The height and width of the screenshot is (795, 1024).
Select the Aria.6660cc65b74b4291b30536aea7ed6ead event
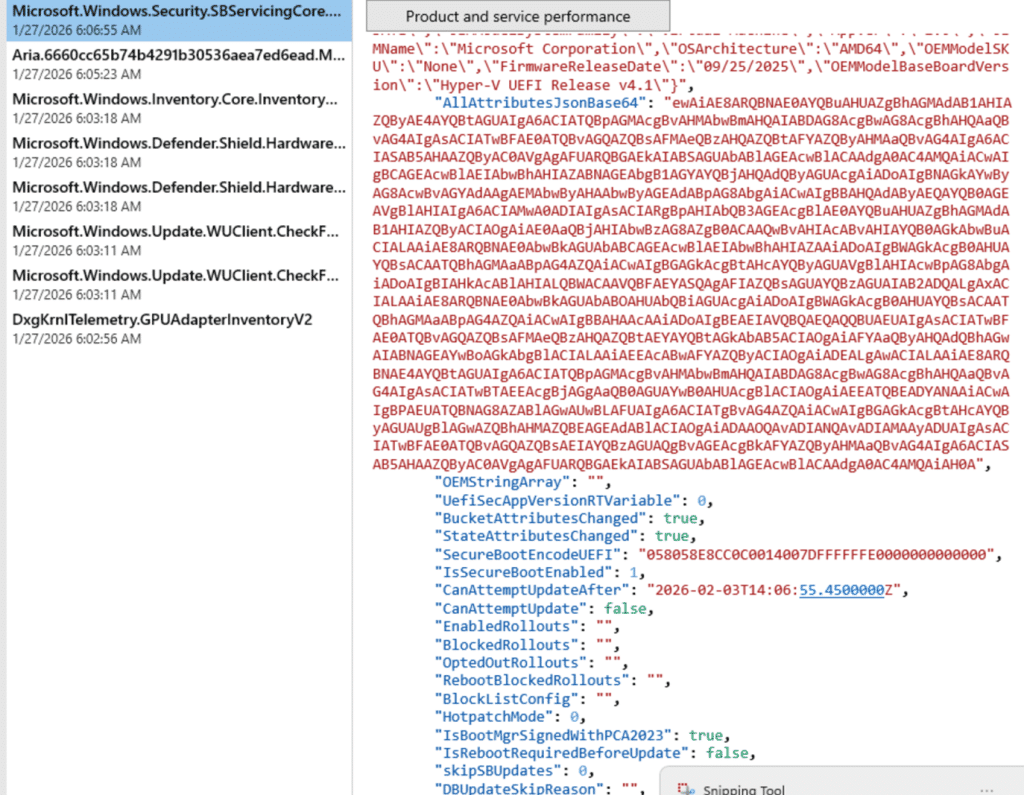(x=175, y=64)
